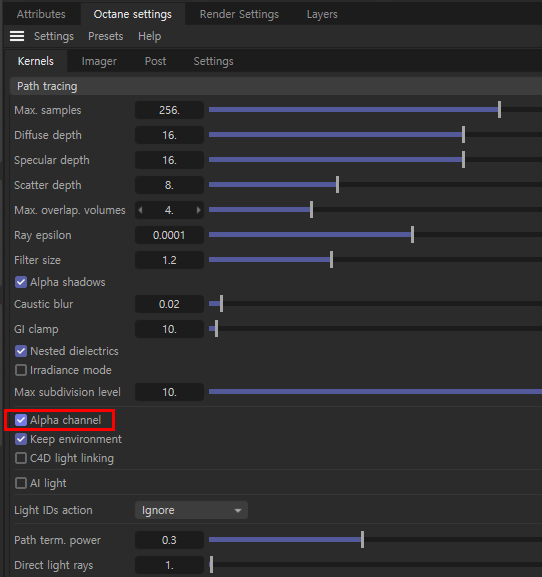Toggle the Nested dielectrics checkbox
Viewport: 542px width, 577px height.
21,351
